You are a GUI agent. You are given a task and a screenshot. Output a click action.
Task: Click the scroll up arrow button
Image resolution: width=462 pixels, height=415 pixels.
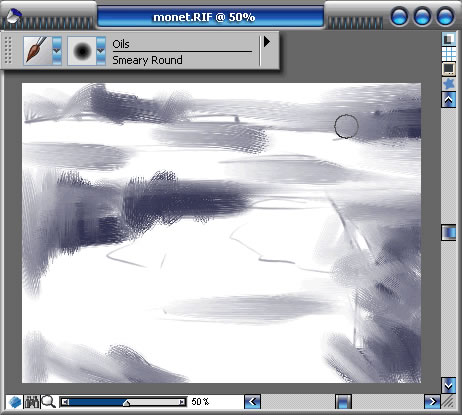(449, 100)
